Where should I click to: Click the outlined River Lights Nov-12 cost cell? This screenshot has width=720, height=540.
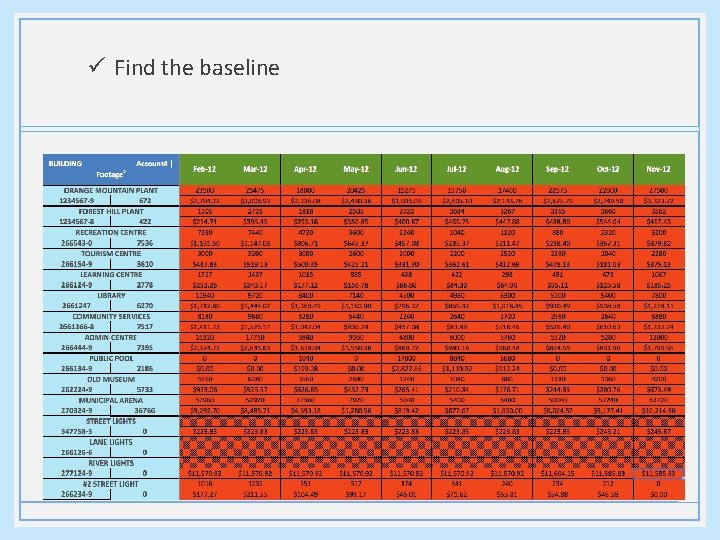tap(658, 473)
